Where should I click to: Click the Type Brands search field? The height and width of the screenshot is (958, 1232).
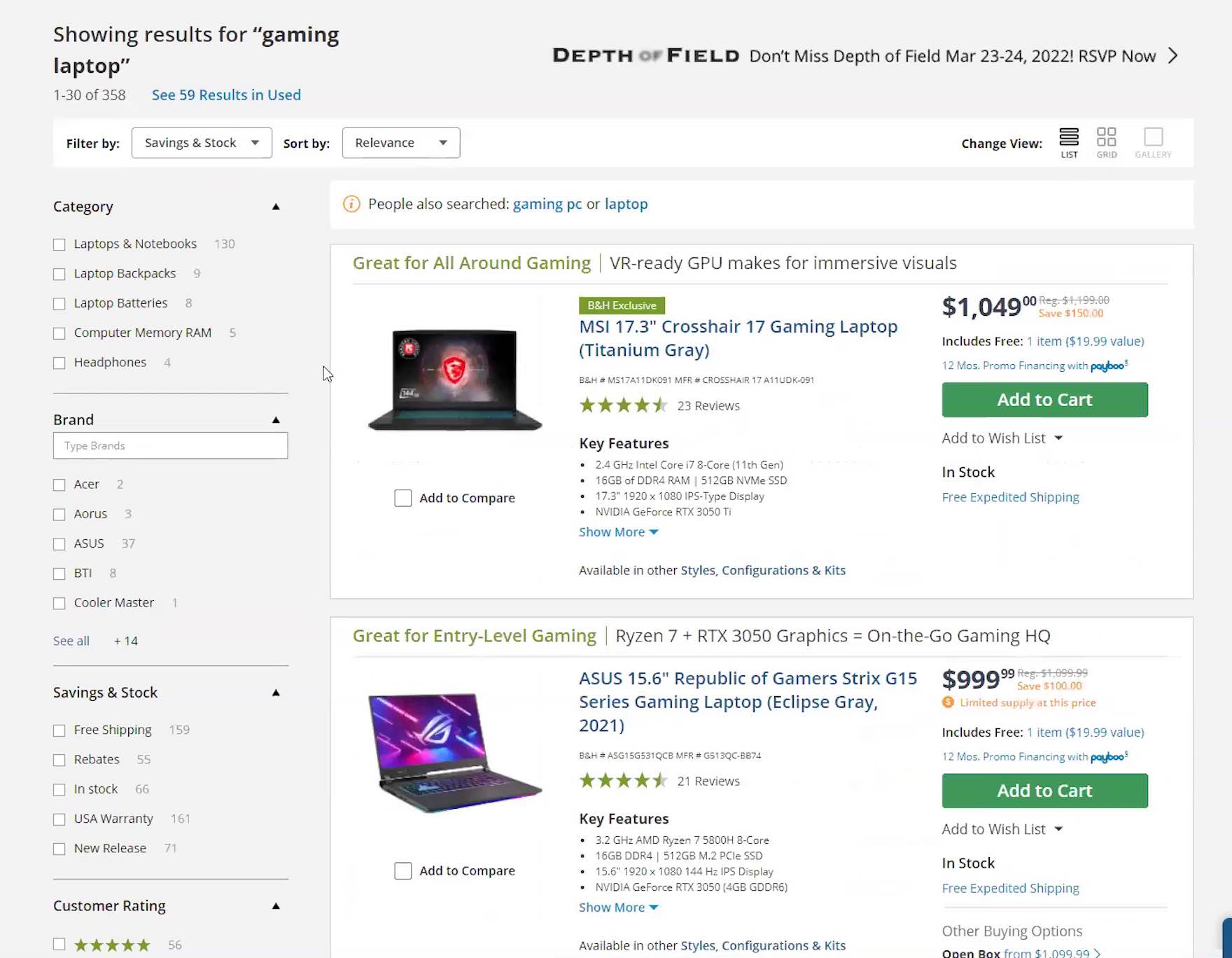coord(170,446)
